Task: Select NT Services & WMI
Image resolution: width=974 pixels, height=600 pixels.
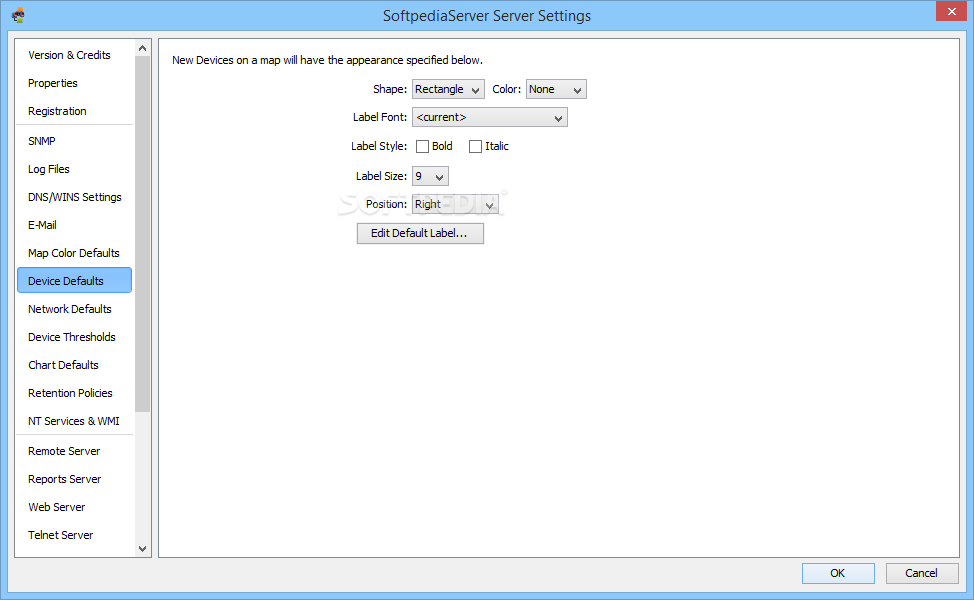Action: (x=75, y=420)
